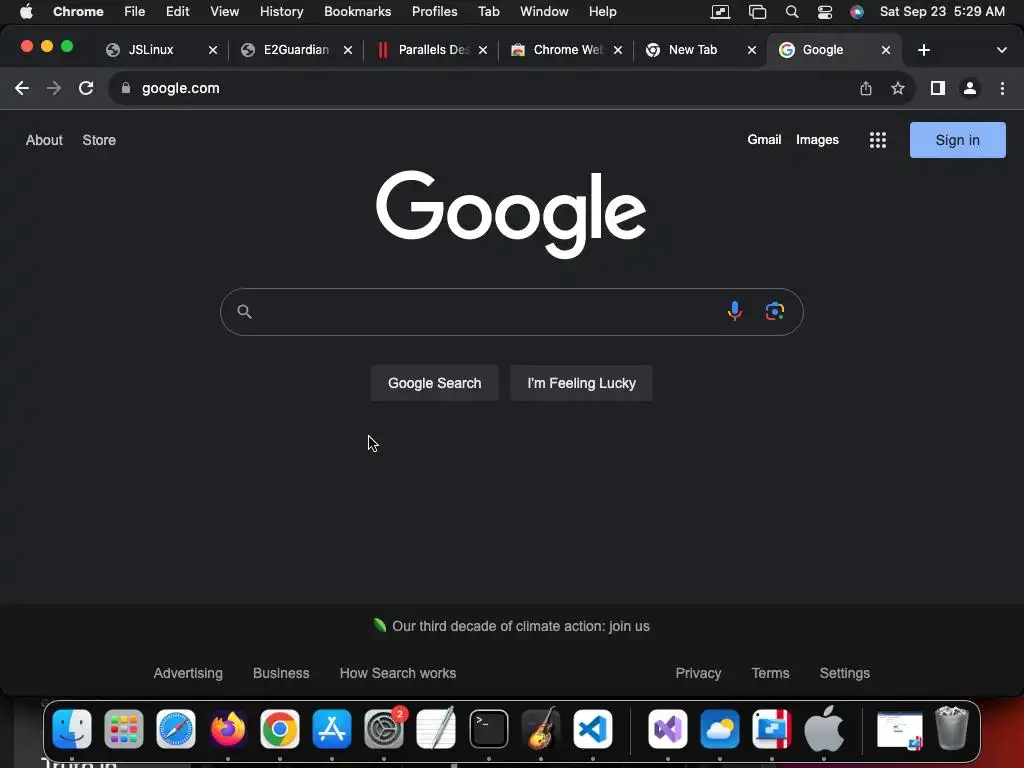This screenshot has width=1024, height=768.
Task: View site info via the lock icon
Action: pos(126,88)
